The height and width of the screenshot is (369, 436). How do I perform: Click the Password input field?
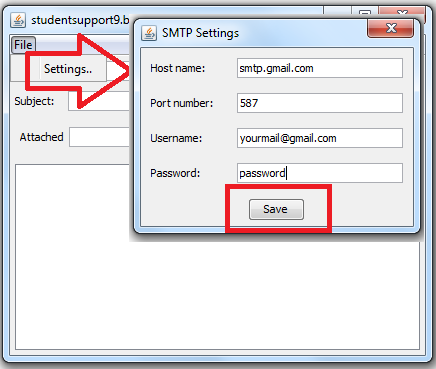pos(320,173)
